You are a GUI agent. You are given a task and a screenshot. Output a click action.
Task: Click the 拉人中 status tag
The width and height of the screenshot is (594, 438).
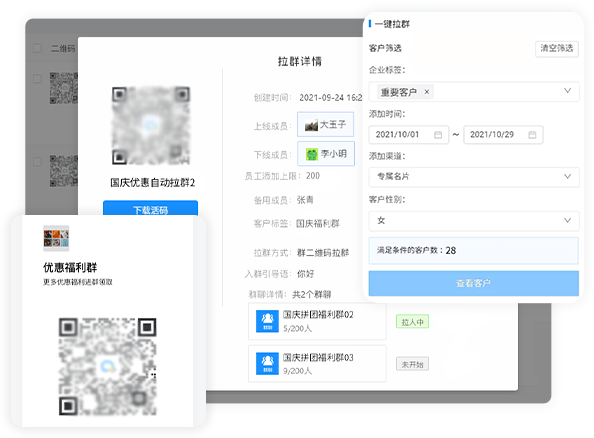412,322
